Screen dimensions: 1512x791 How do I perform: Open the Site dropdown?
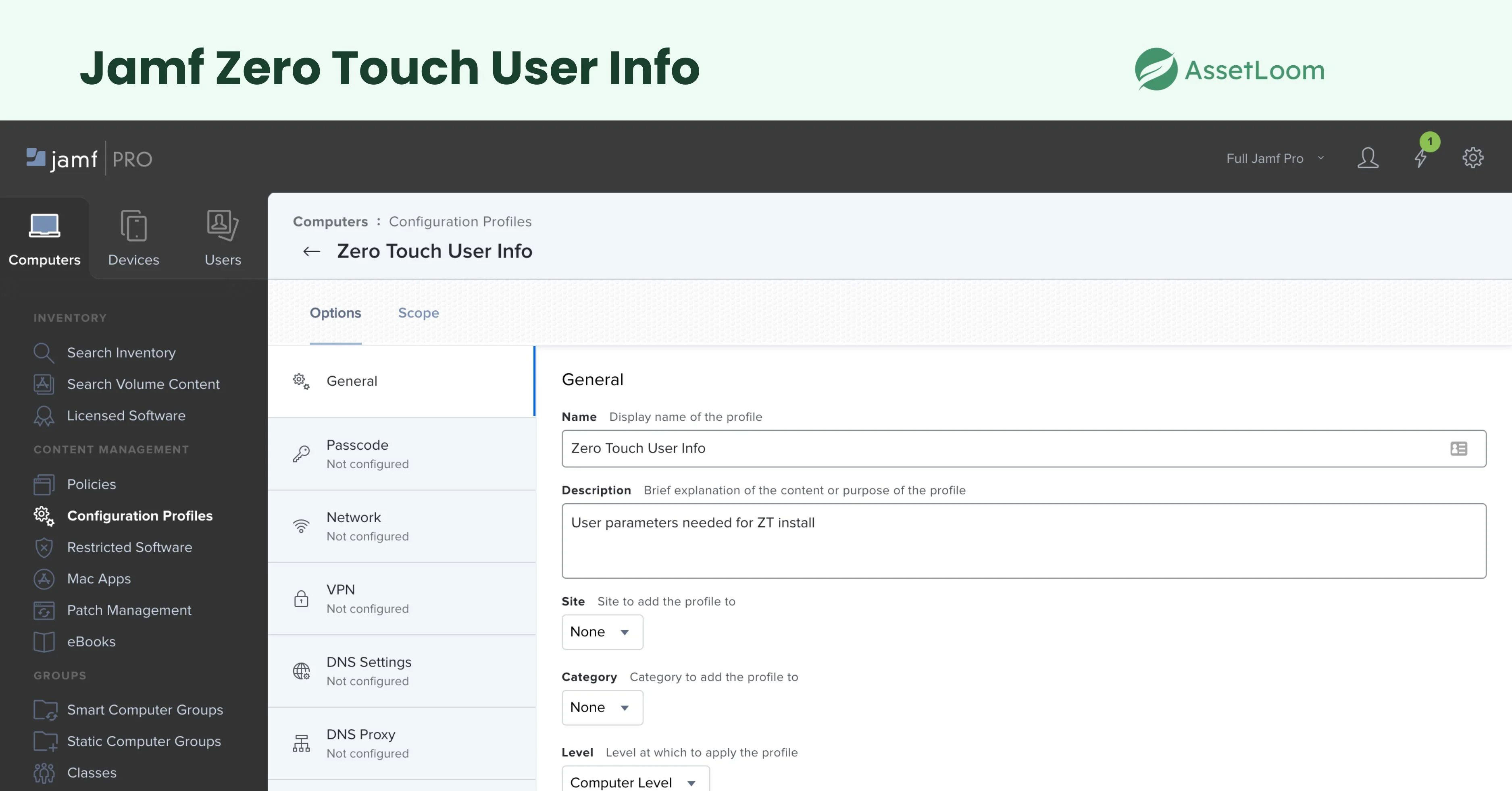[x=602, y=632]
